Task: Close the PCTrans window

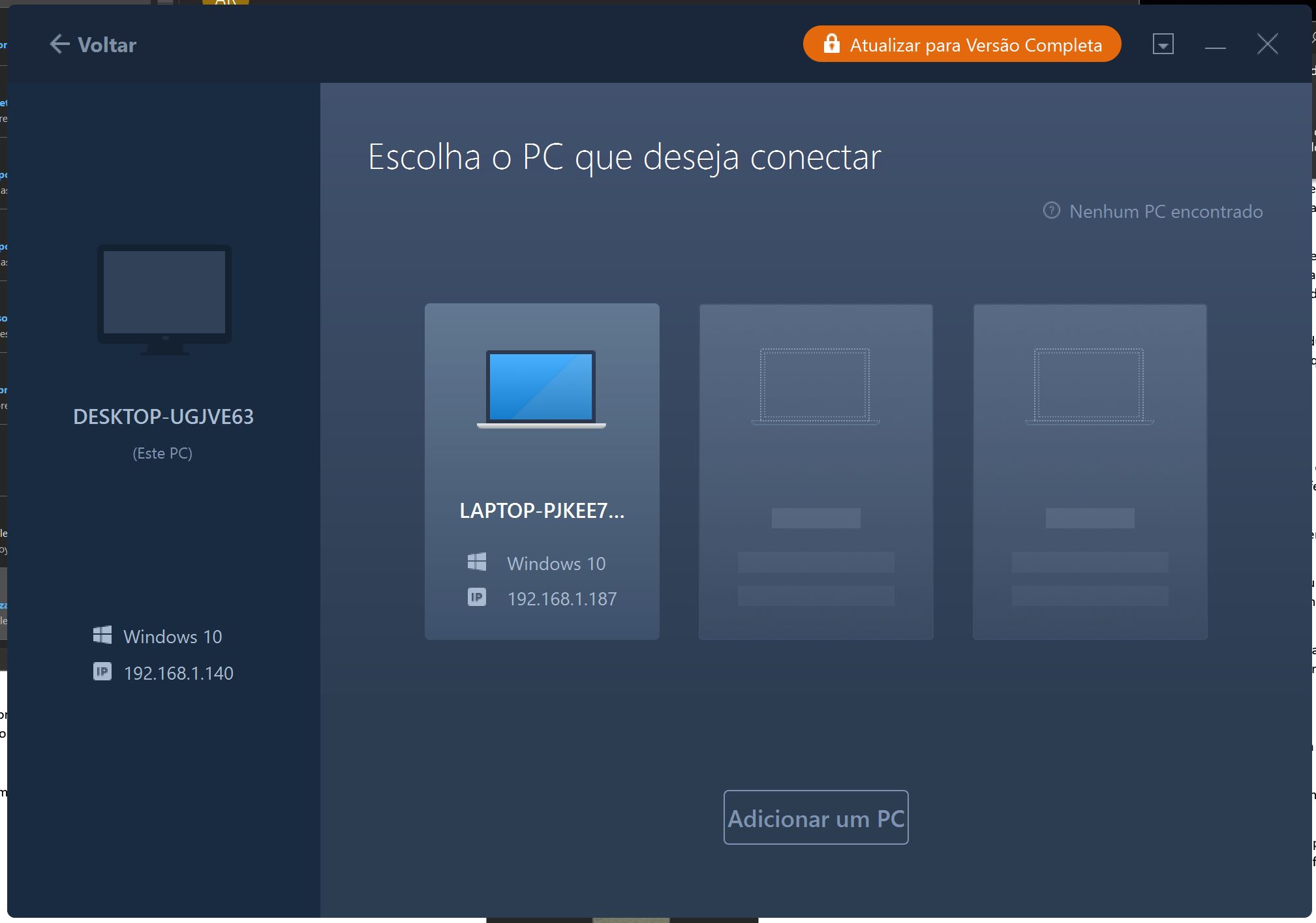Action: pyautogui.click(x=1267, y=44)
